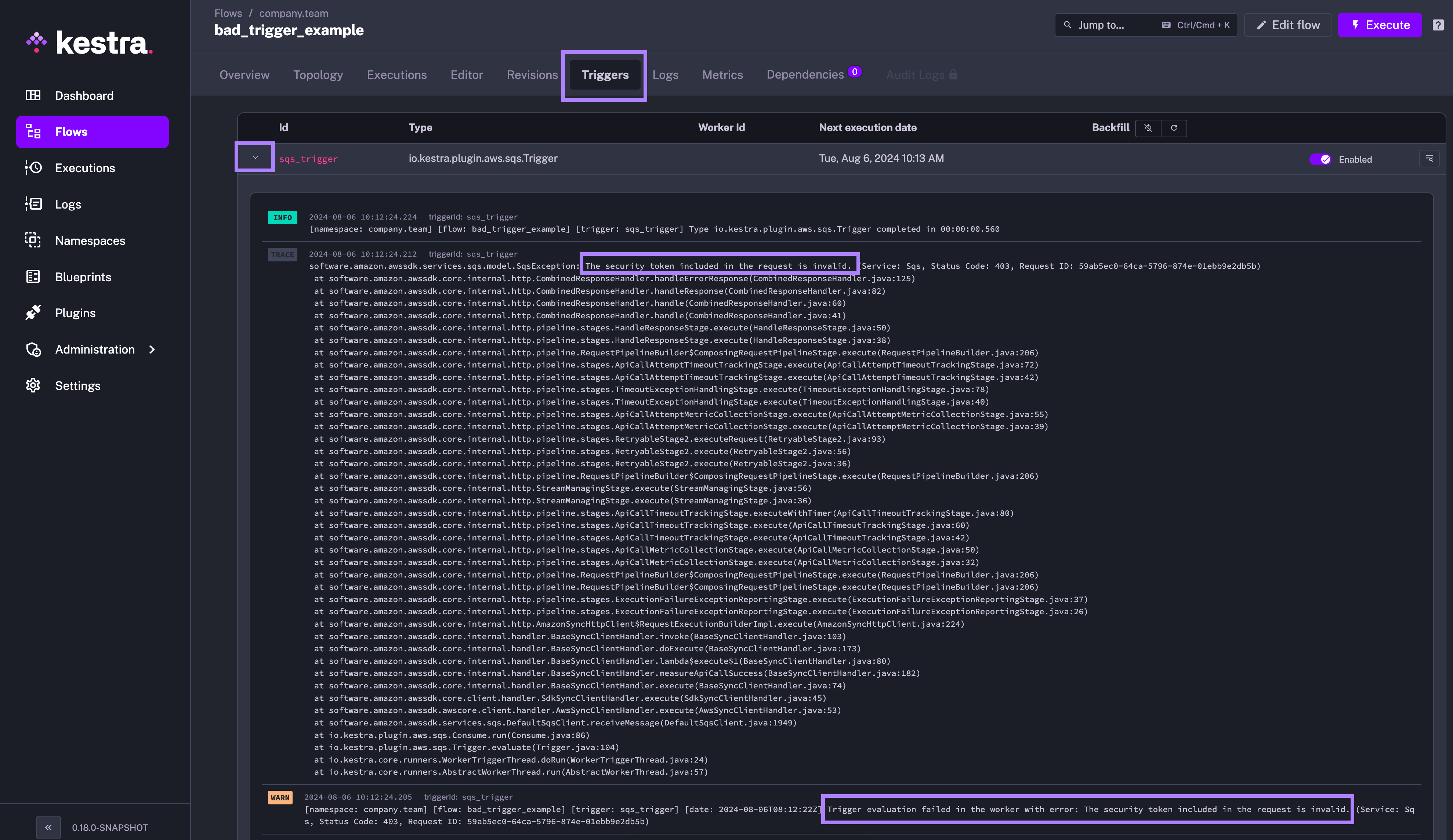Screen dimensions: 1453x840
Task: Open trigger details icon for sqs_trigger
Action: tap(1429, 159)
